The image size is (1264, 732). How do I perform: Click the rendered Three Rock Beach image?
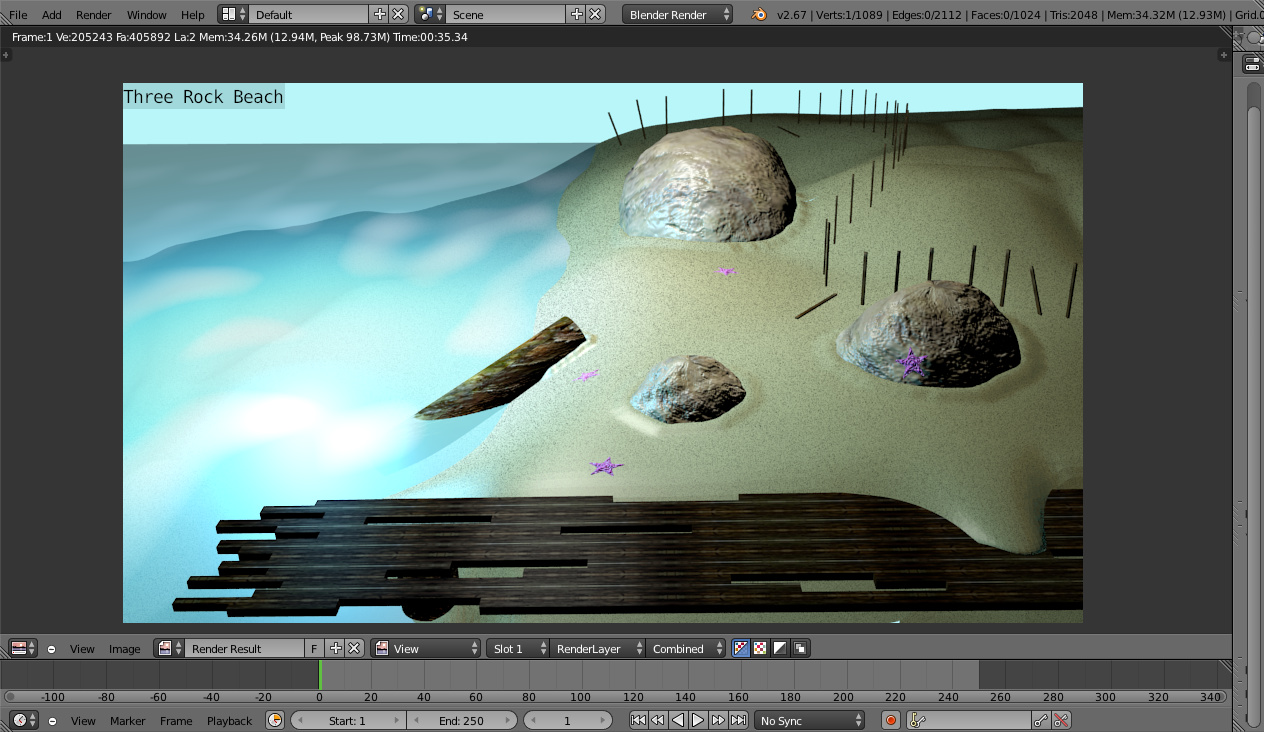coord(603,353)
